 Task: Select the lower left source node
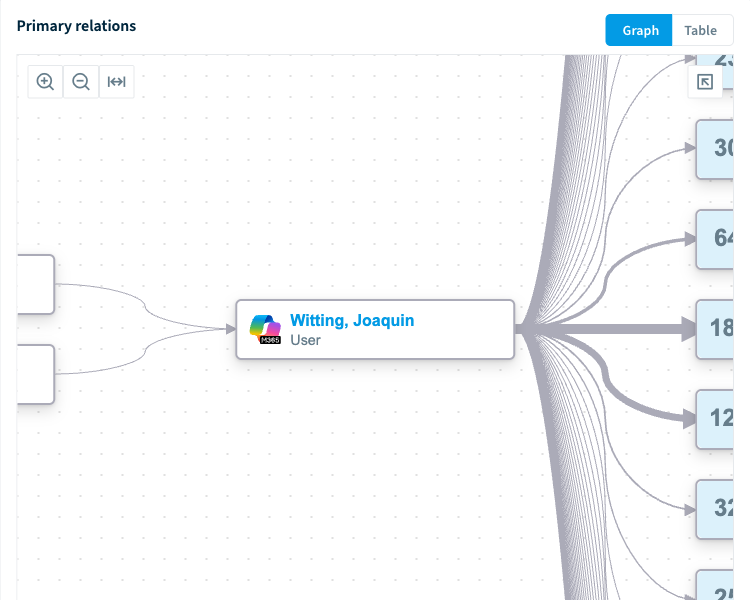36,375
